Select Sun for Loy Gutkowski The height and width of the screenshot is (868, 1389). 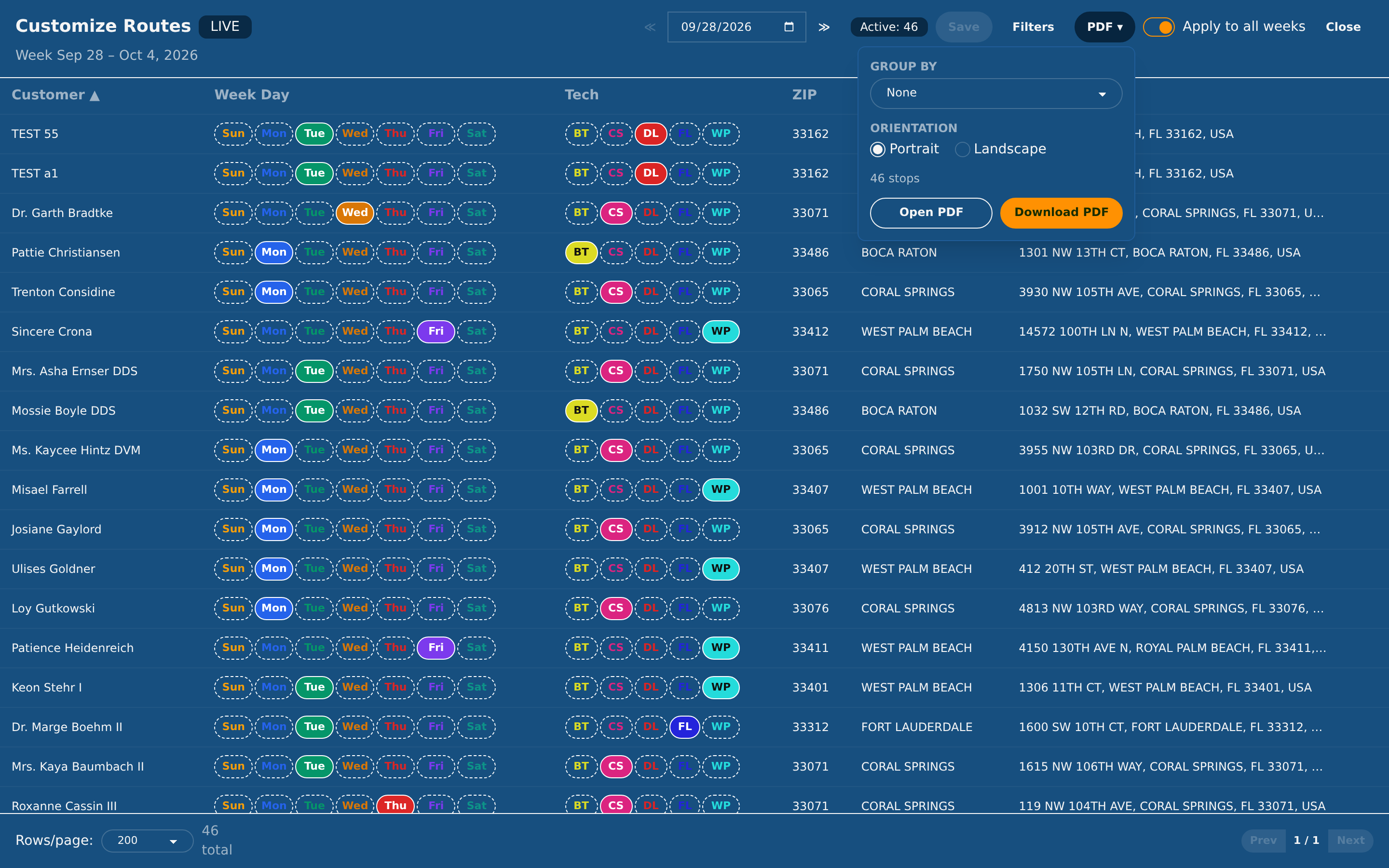coord(233,609)
